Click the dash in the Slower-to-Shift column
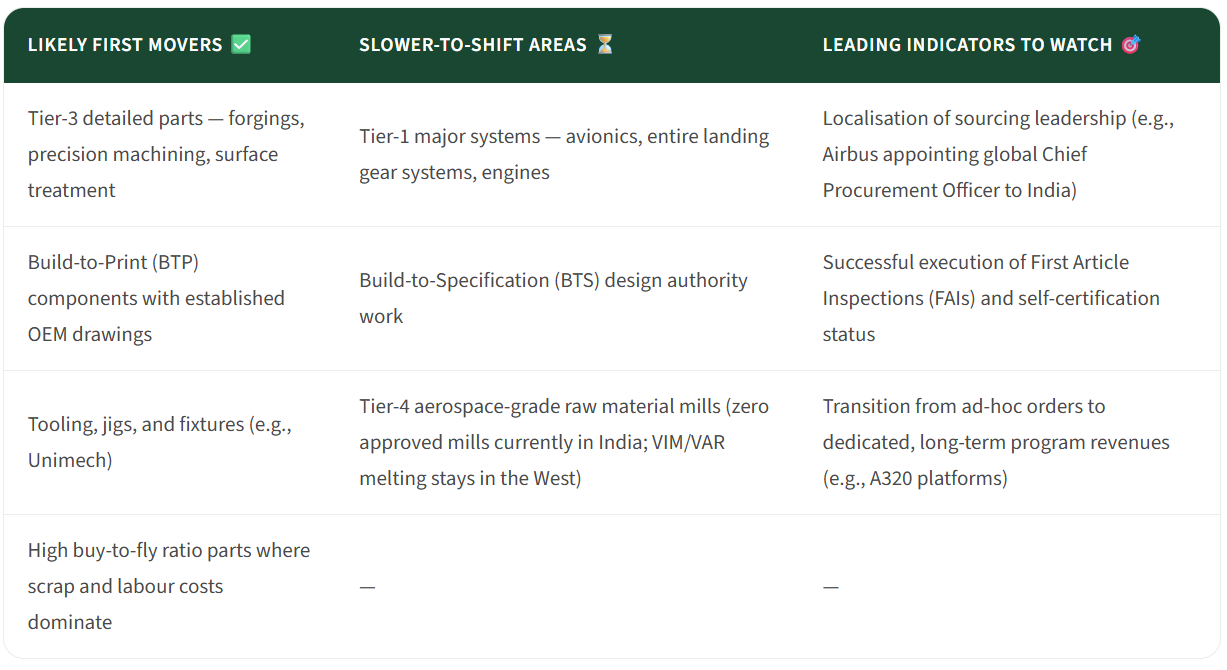This screenshot has width=1227, height=670. pyautogui.click(x=367, y=587)
